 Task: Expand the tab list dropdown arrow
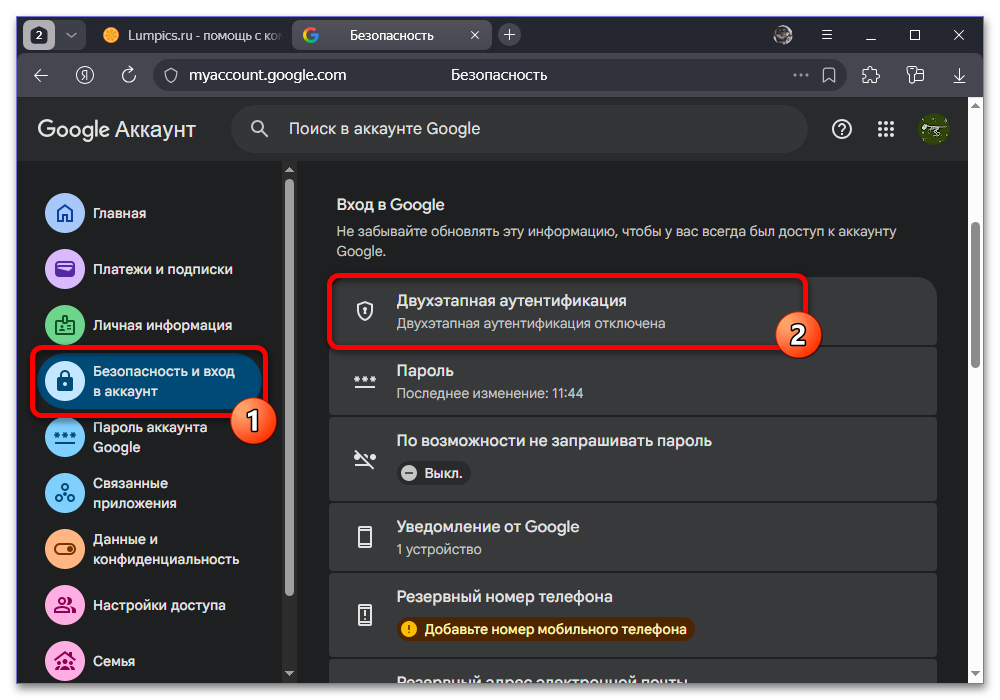71,35
